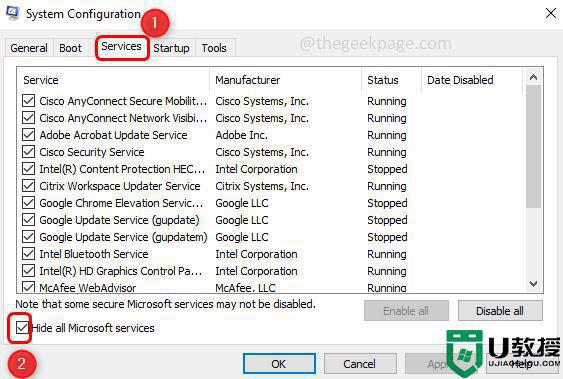Click the Cancel button

(x=359, y=364)
